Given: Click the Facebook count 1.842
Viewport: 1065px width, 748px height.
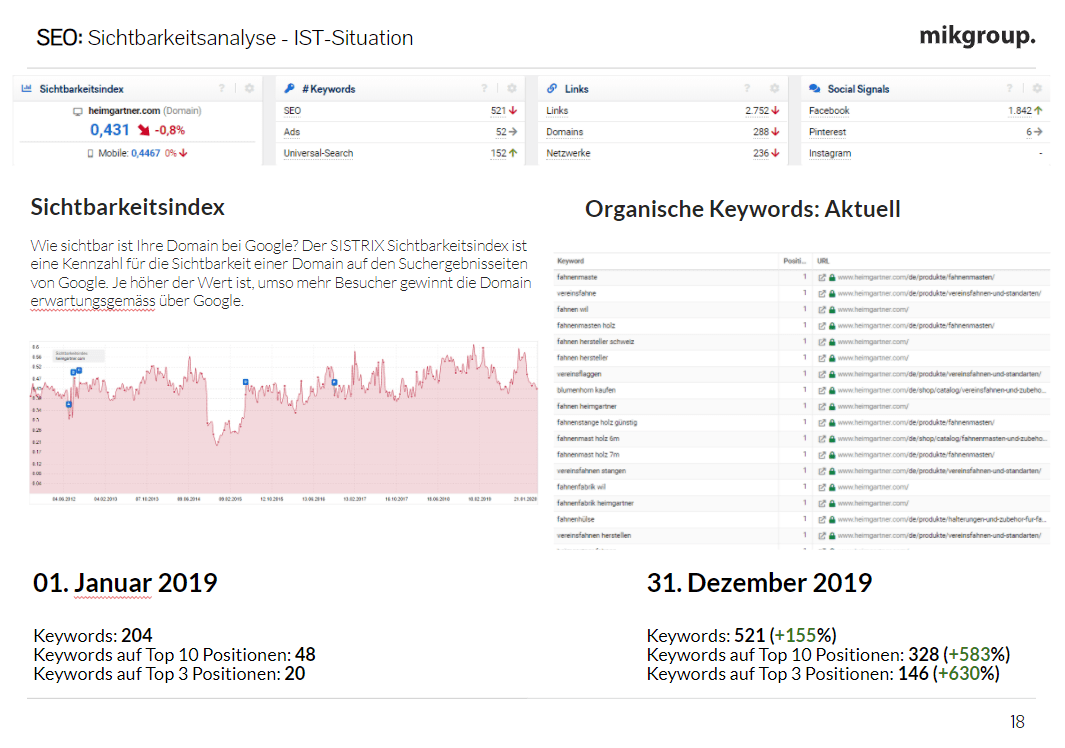Looking at the screenshot, I should 1019,111.
